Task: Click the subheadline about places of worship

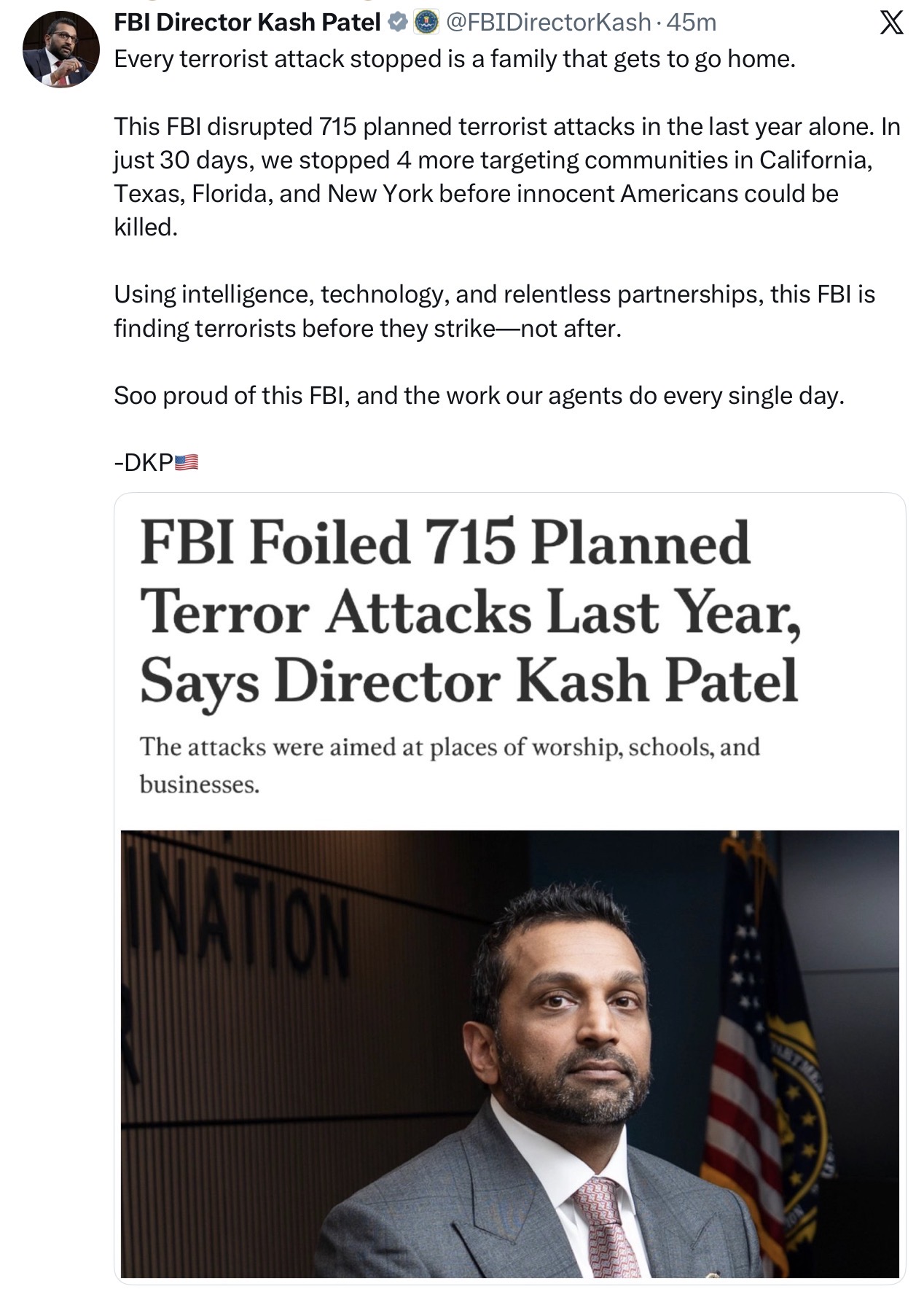Action: point(450,765)
